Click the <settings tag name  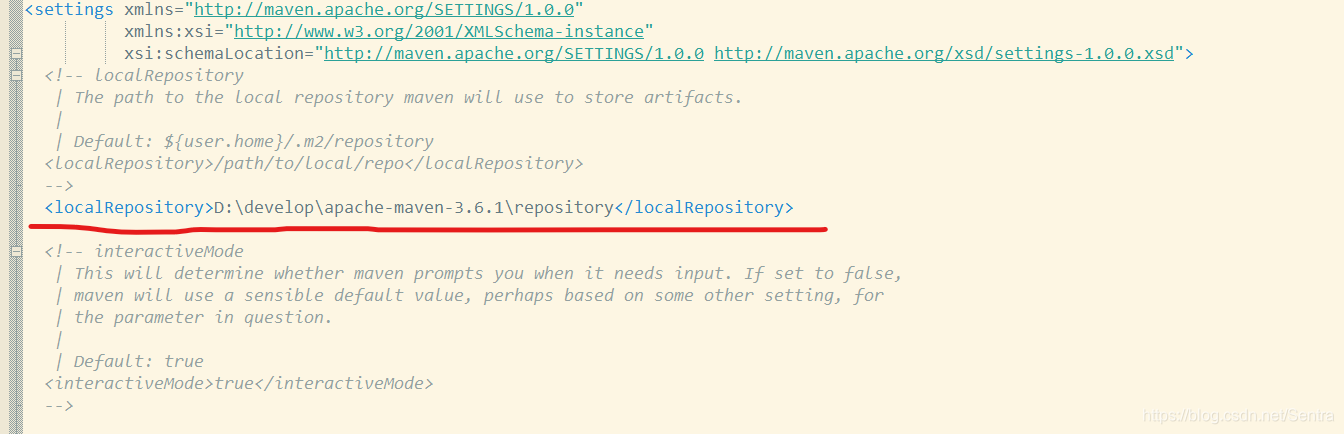(x=69, y=10)
